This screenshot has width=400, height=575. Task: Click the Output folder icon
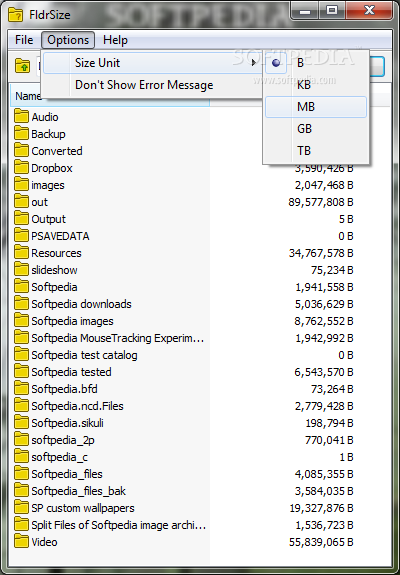[21, 219]
